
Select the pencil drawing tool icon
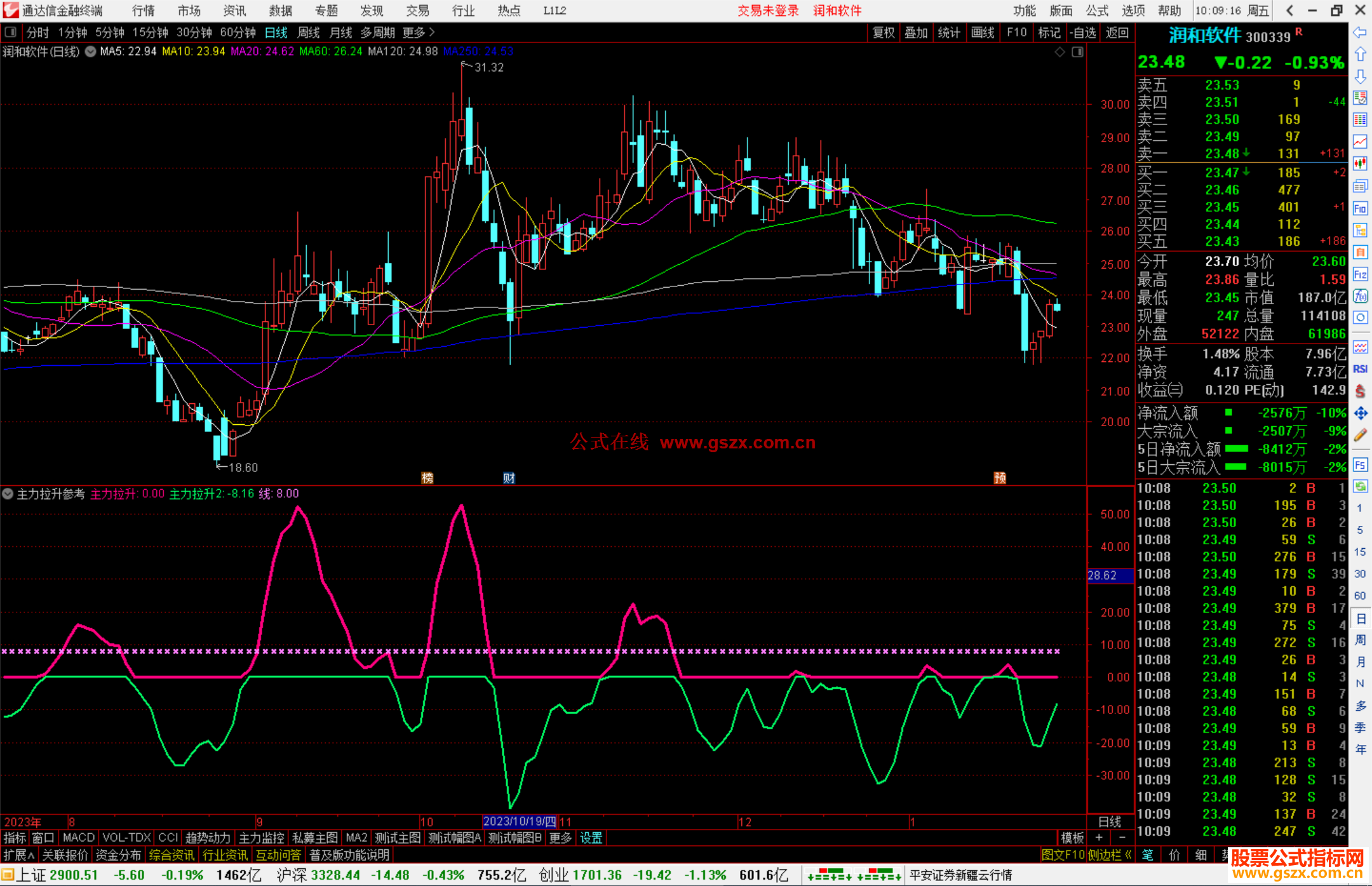pyautogui.click(x=1360, y=435)
